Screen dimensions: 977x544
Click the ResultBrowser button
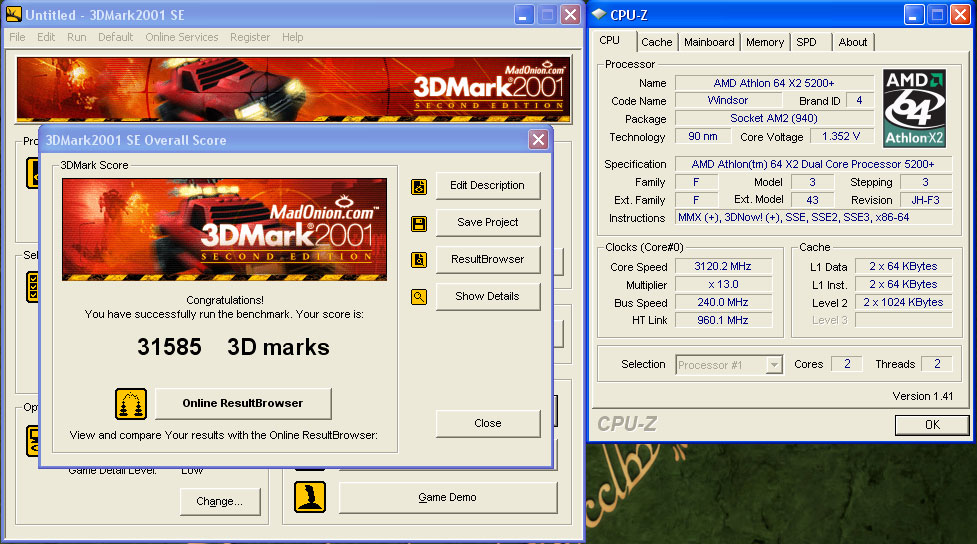coord(487,259)
